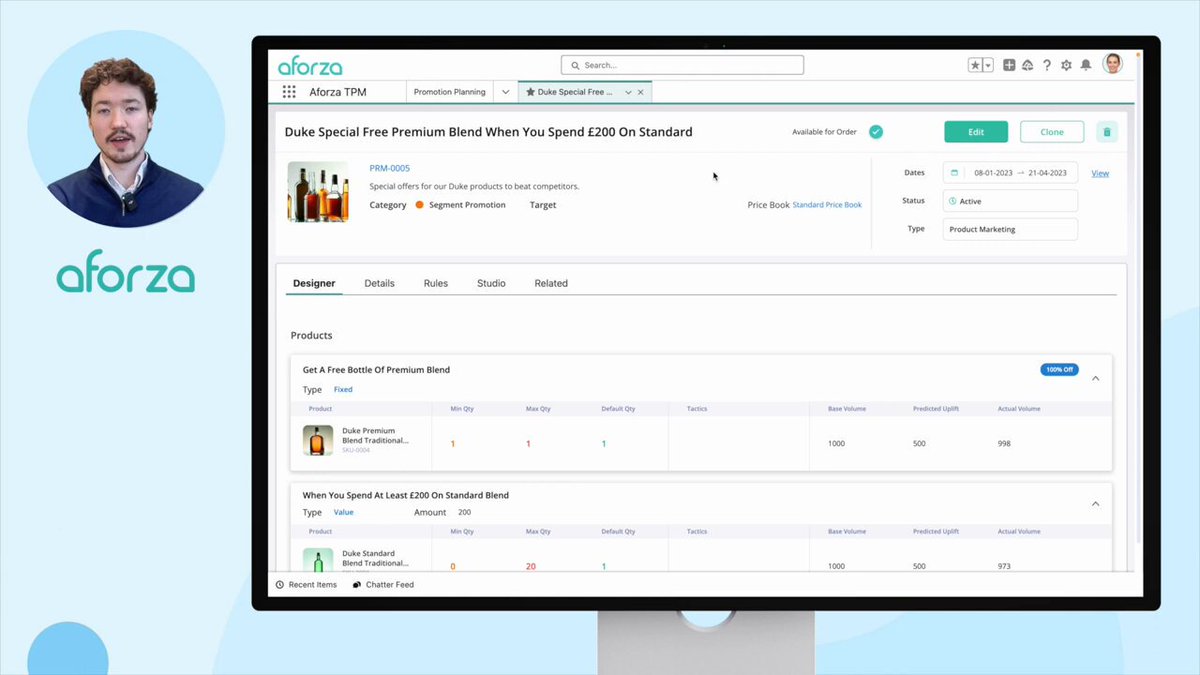The image size is (1200, 675).
Task: Click the Favorites star icon
Action: pos(976,65)
